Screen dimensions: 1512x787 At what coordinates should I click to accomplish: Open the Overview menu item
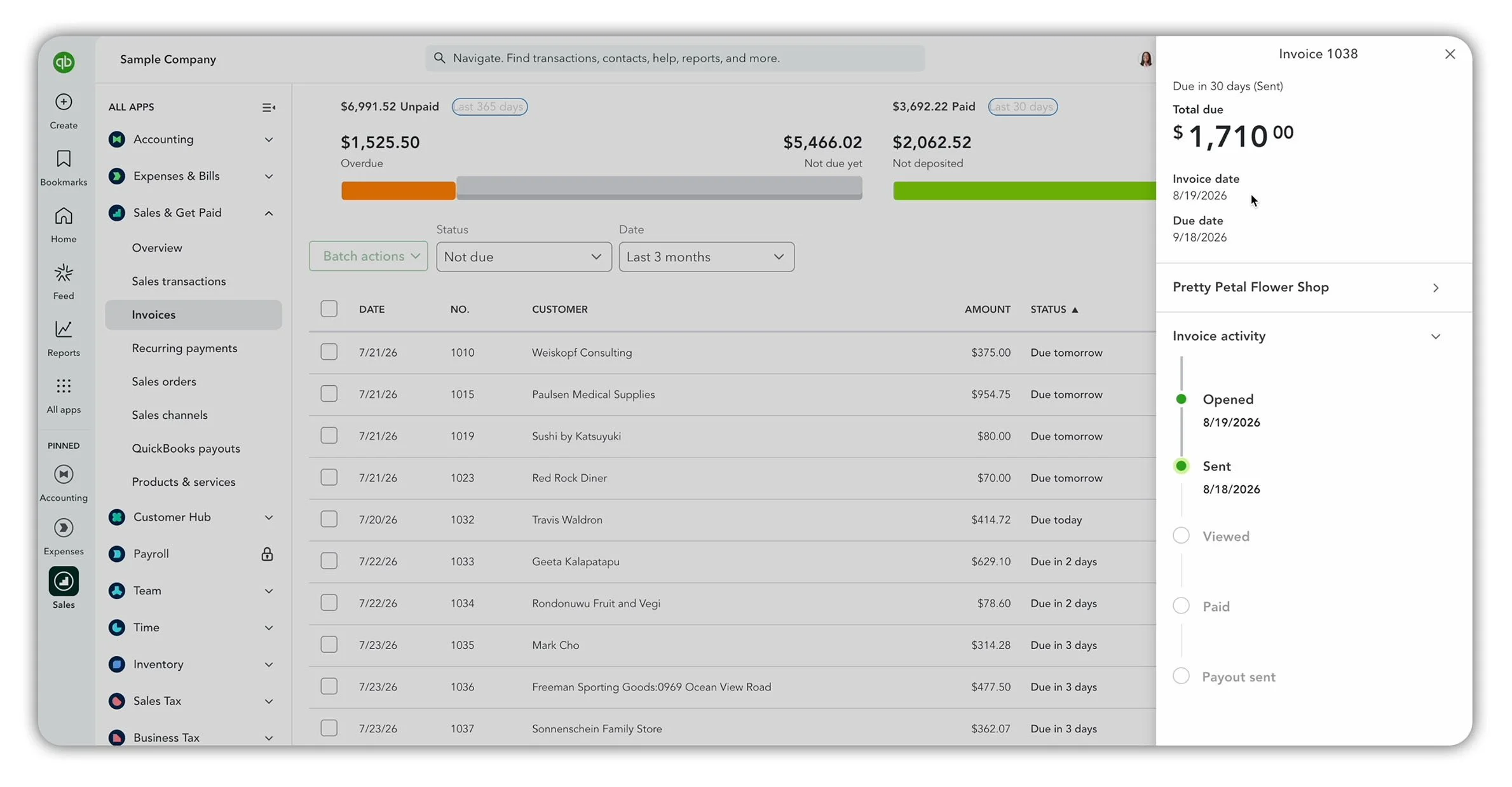tap(157, 248)
